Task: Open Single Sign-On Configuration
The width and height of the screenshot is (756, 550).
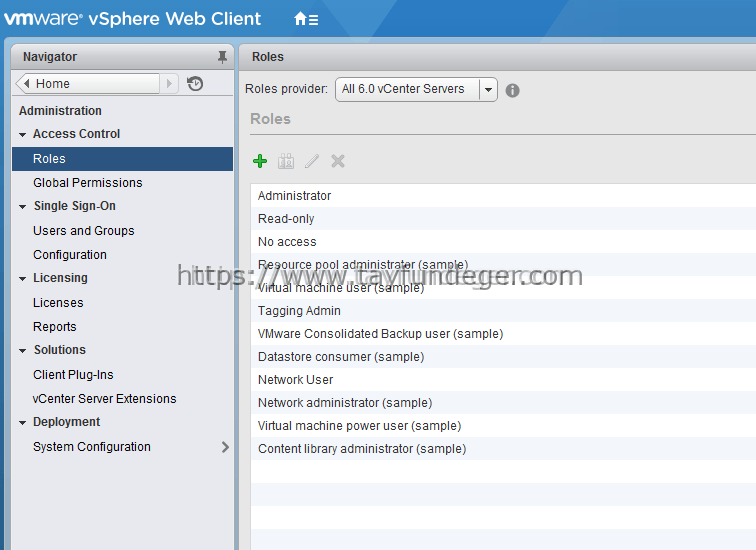Action: coord(70,255)
